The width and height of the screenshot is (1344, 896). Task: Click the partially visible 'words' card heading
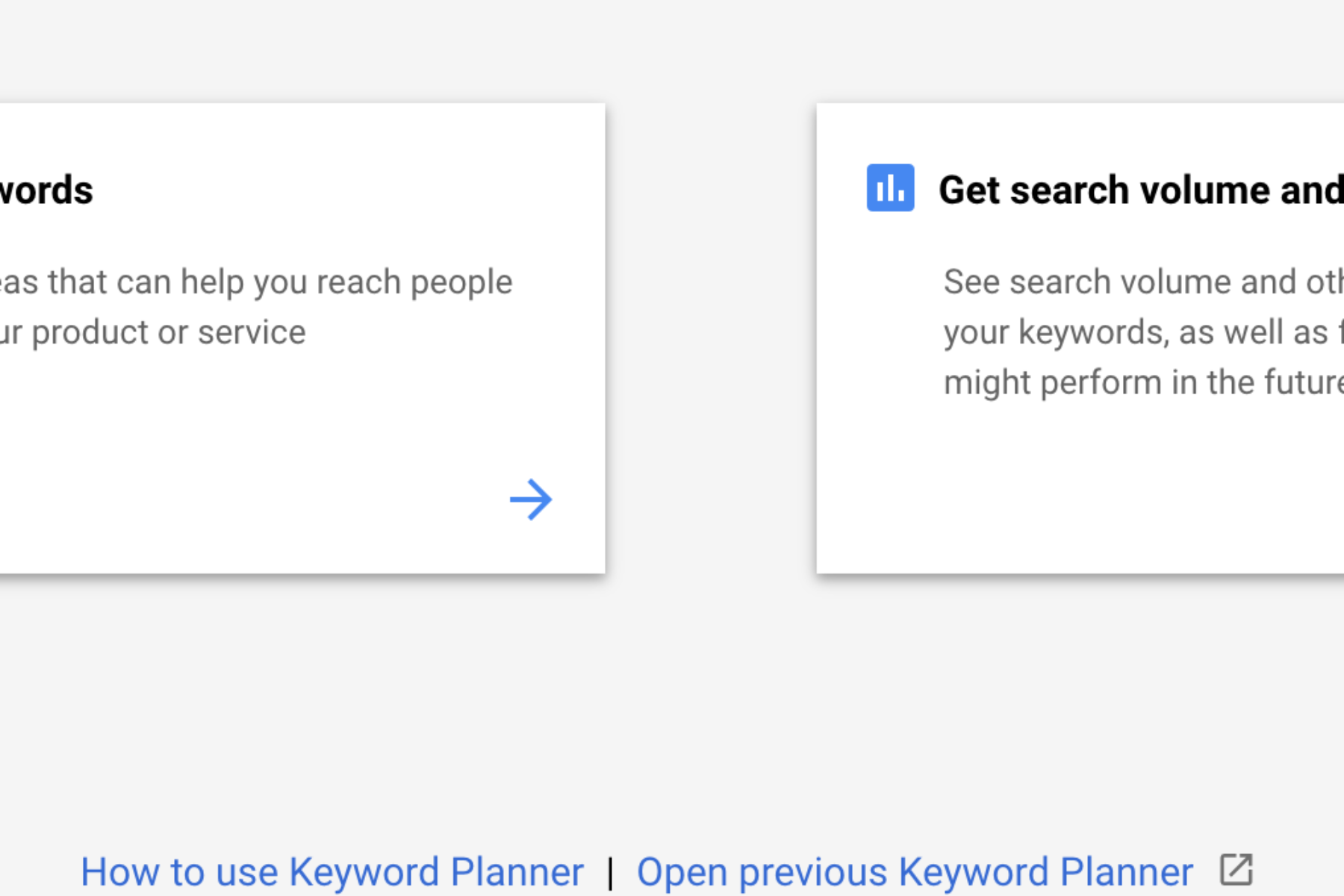pyautogui.click(x=46, y=190)
